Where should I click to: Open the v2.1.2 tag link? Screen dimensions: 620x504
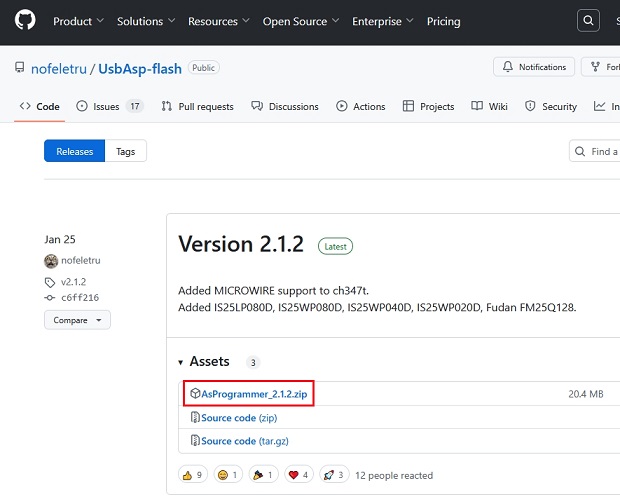tap(74, 282)
